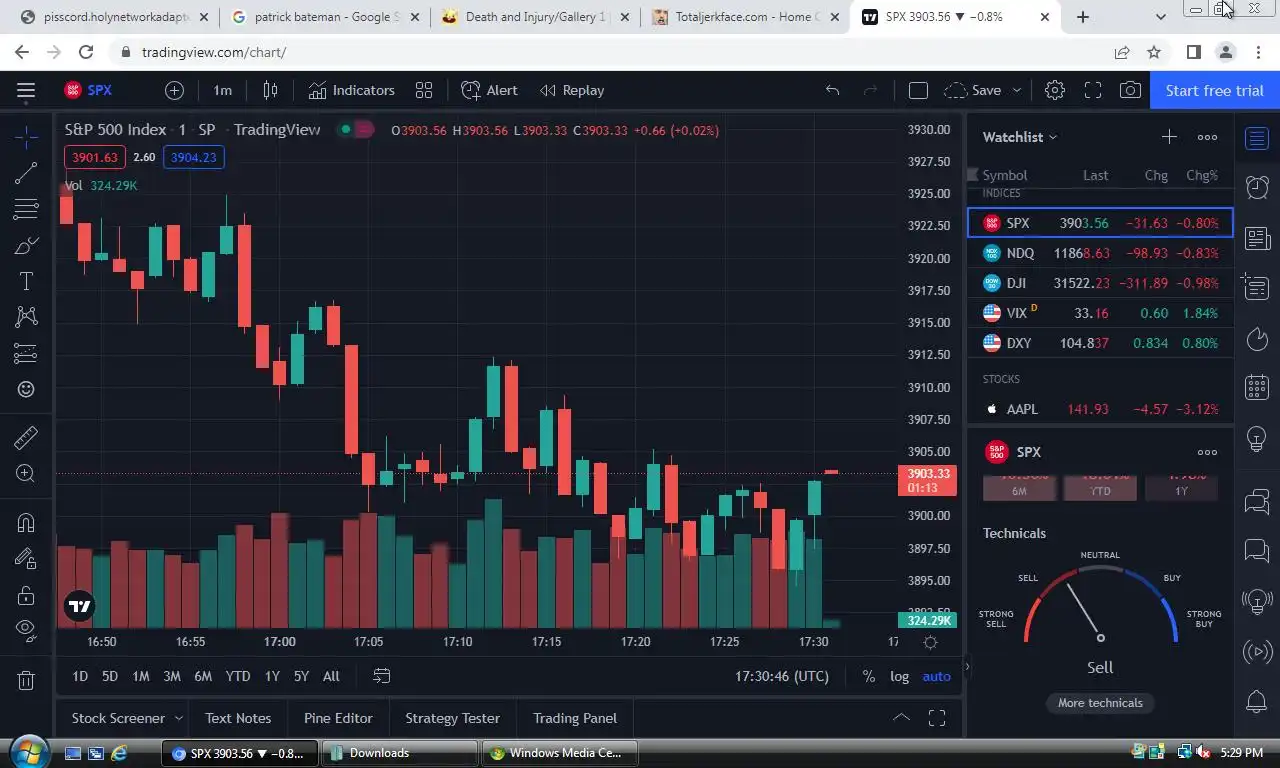Toggle magnet mode for drawings
Viewport: 1280px width, 768px height.
pos(26,522)
